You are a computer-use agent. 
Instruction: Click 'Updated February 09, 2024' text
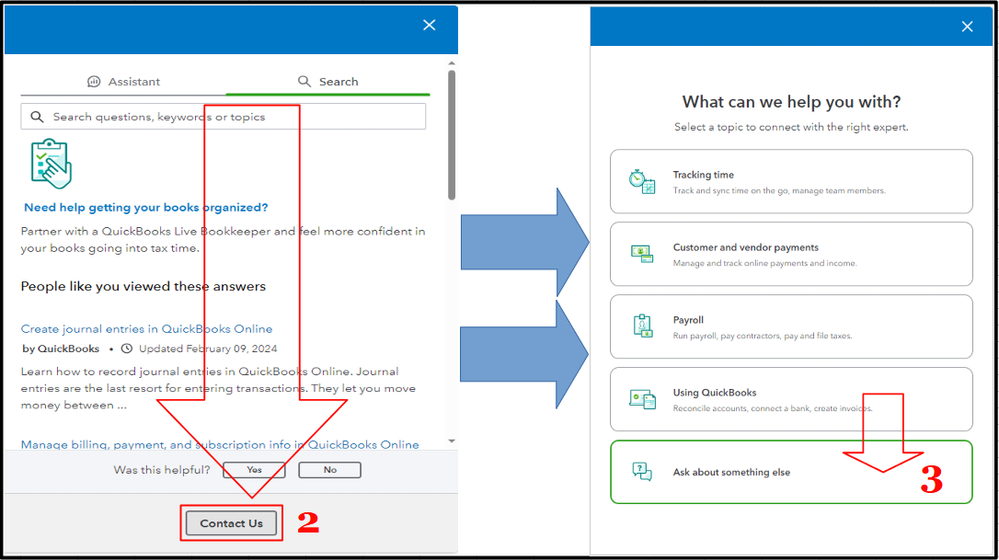(208, 348)
